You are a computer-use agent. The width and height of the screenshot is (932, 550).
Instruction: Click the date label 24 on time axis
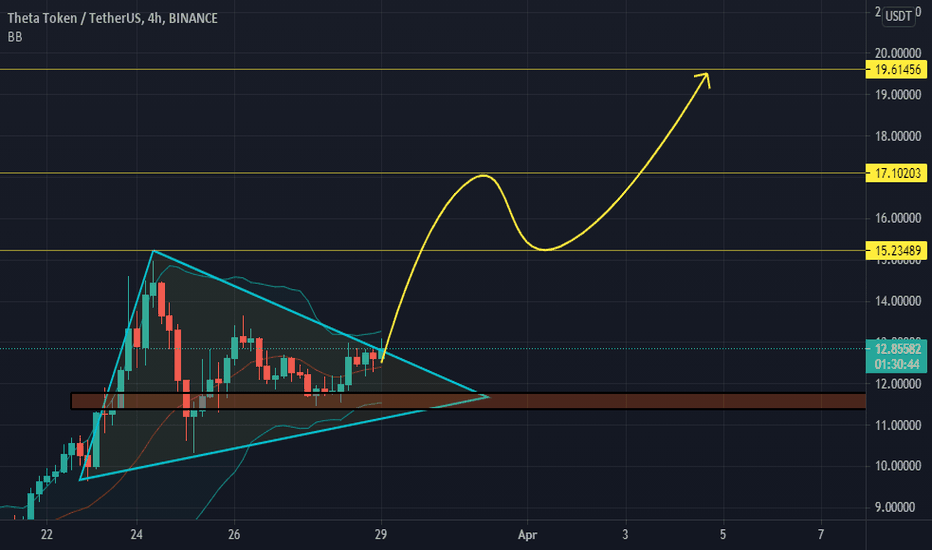pyautogui.click(x=136, y=535)
